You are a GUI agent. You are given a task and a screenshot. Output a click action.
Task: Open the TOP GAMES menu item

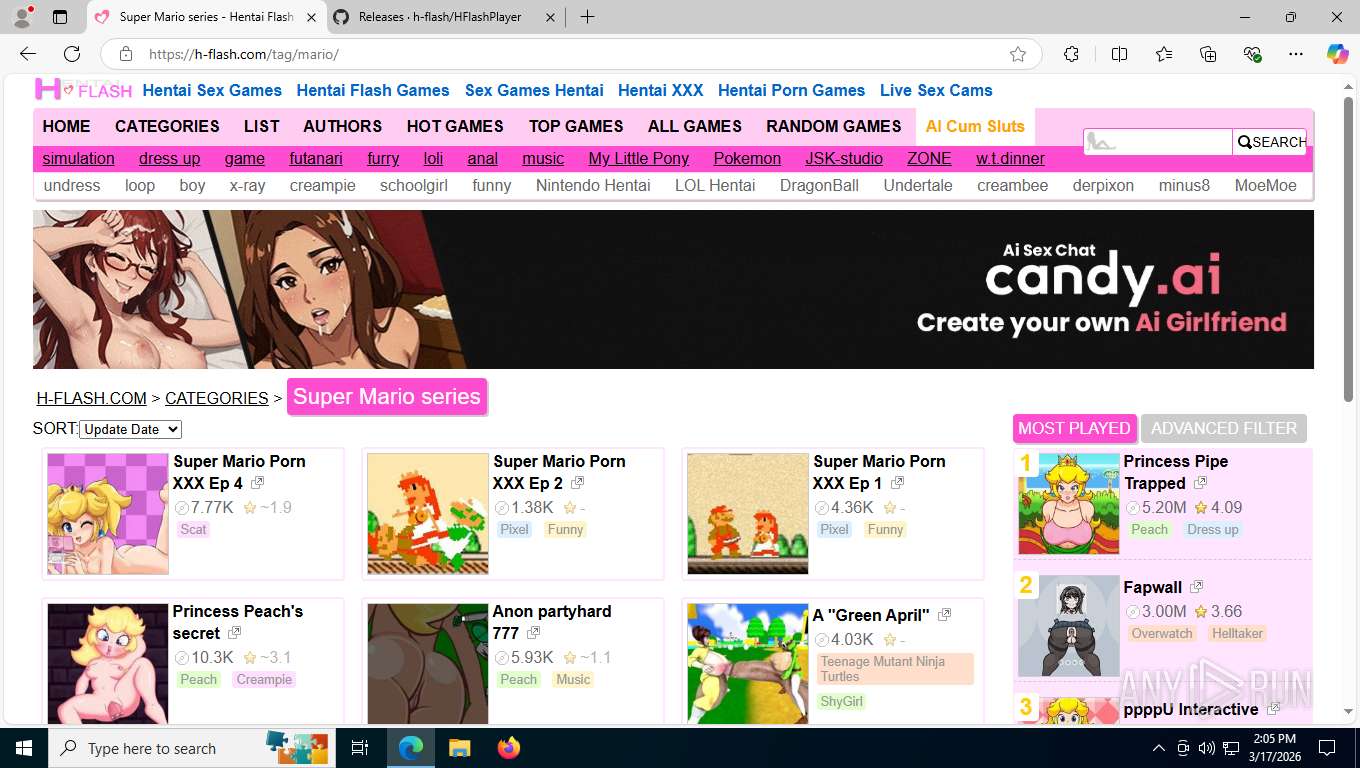coord(576,126)
